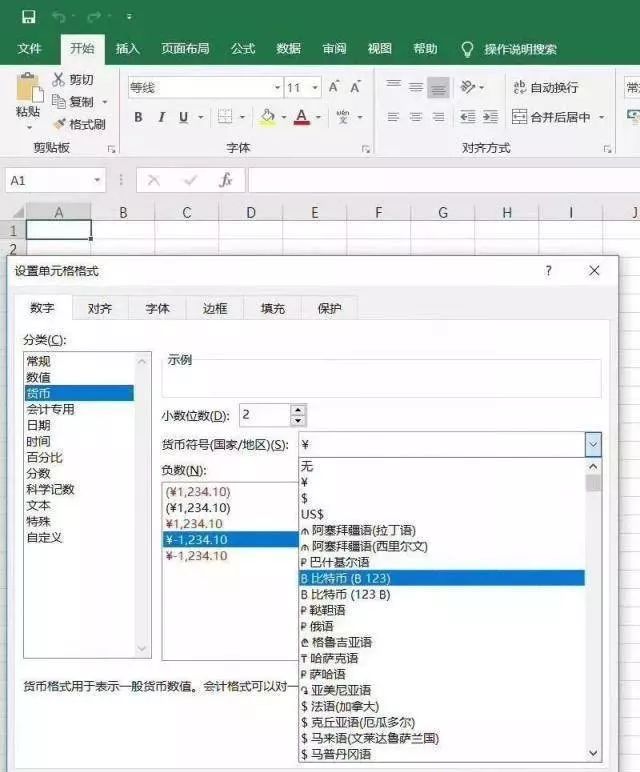Toggle underline U button
The image size is (640, 772).
(184, 117)
